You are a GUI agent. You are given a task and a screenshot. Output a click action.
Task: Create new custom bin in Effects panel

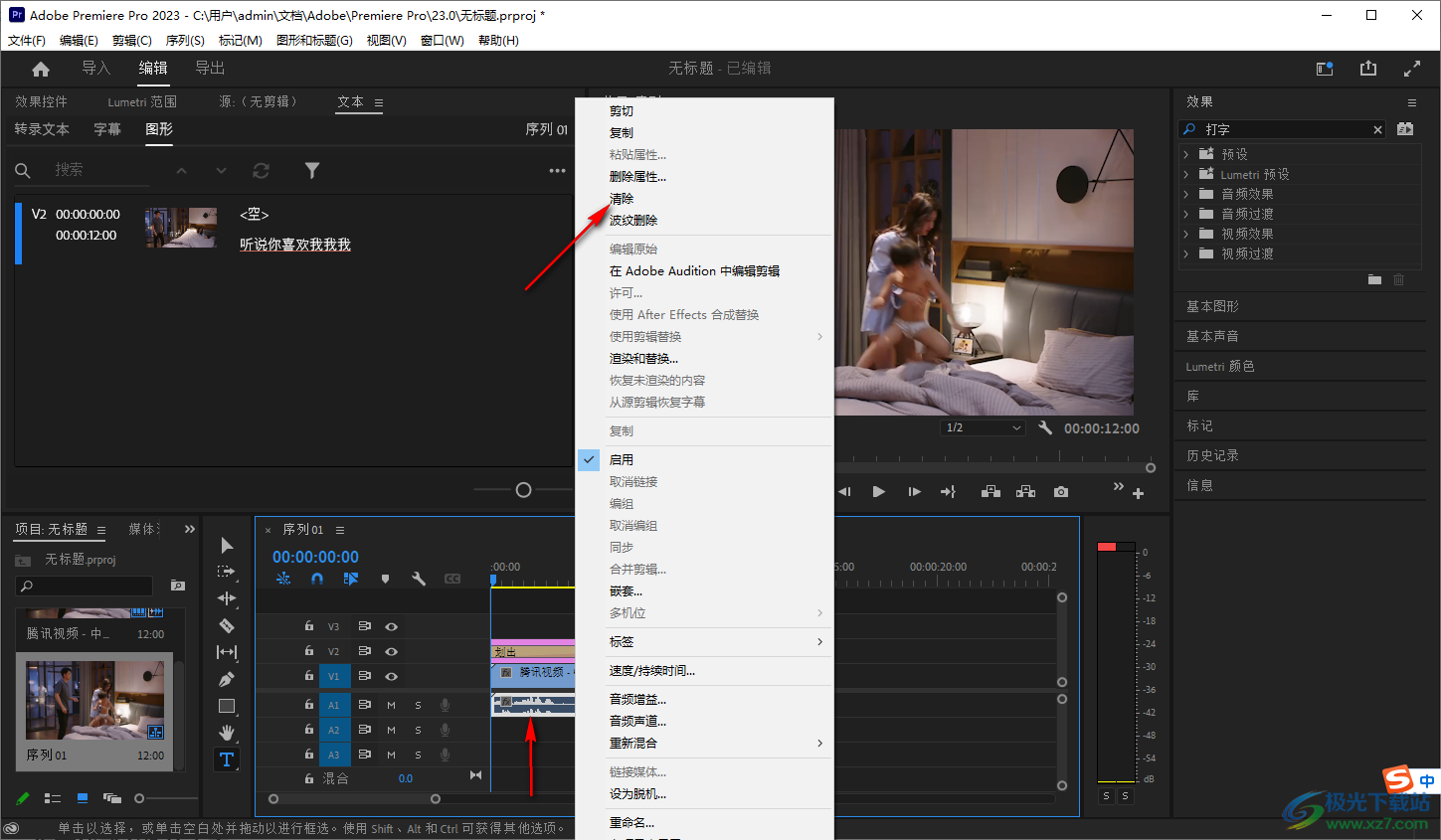pos(1374,279)
